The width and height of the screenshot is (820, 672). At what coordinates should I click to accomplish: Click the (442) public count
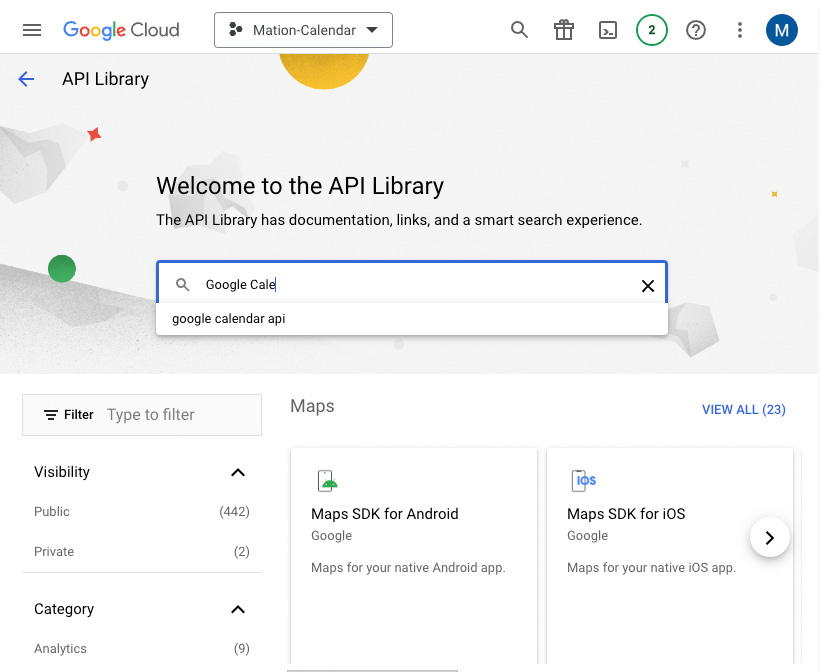[234, 511]
